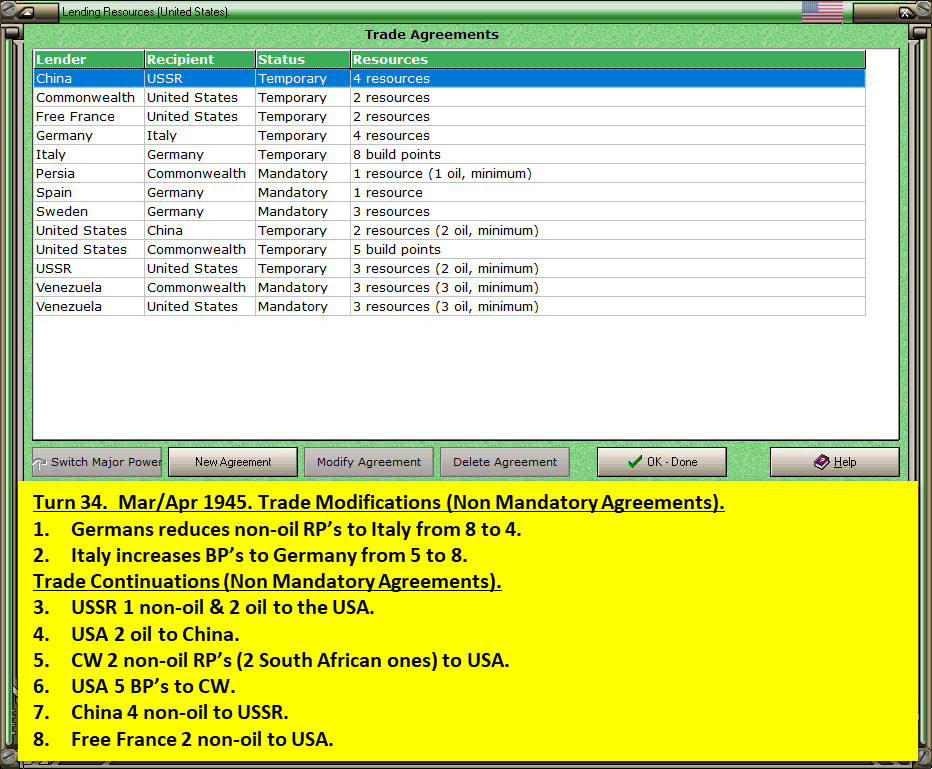
Task: Select the United States to Commonwealth row
Action: click(449, 250)
